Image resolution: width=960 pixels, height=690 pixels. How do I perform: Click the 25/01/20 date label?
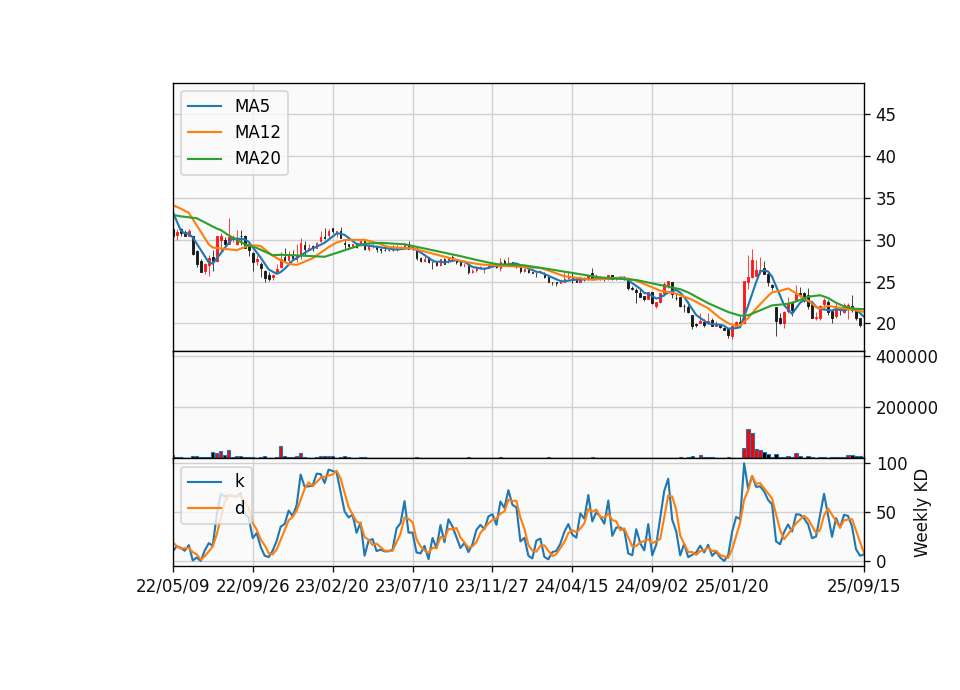(732, 587)
